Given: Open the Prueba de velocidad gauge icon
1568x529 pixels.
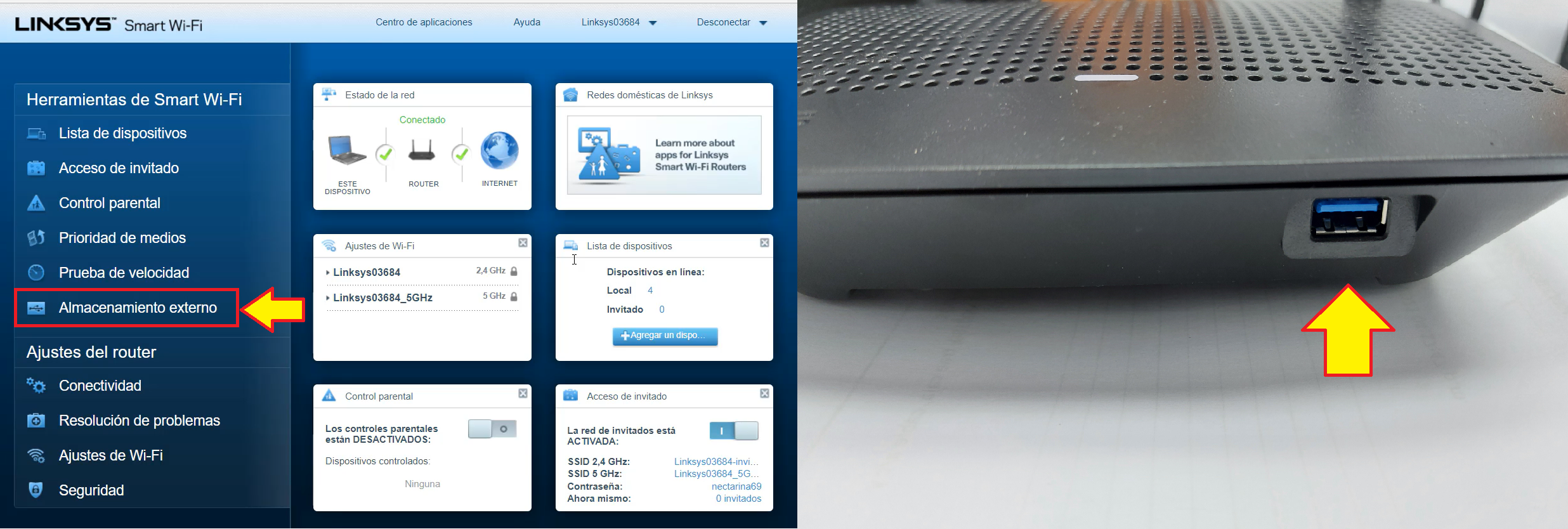Looking at the screenshot, I should pos(36,273).
